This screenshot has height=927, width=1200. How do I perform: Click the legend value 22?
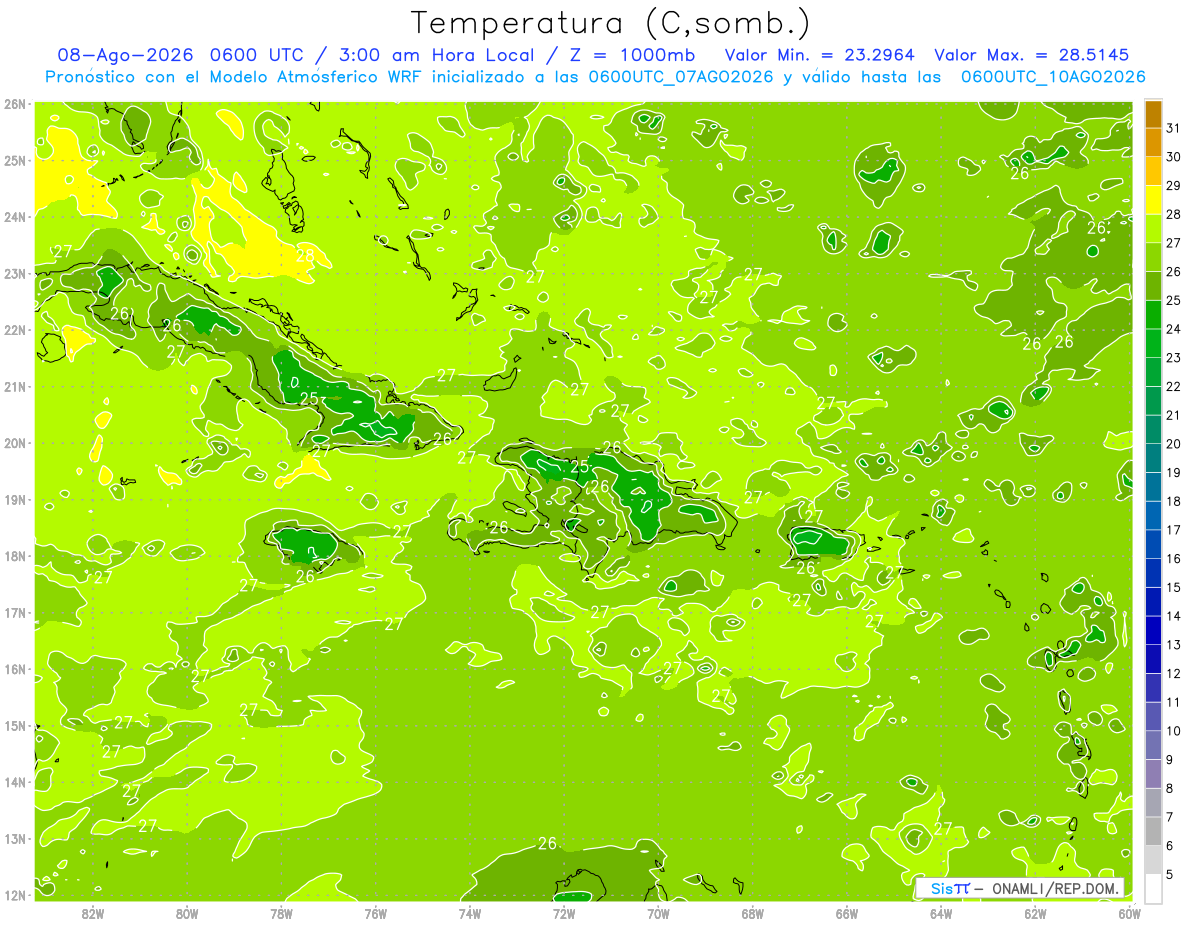[x=1173, y=387]
